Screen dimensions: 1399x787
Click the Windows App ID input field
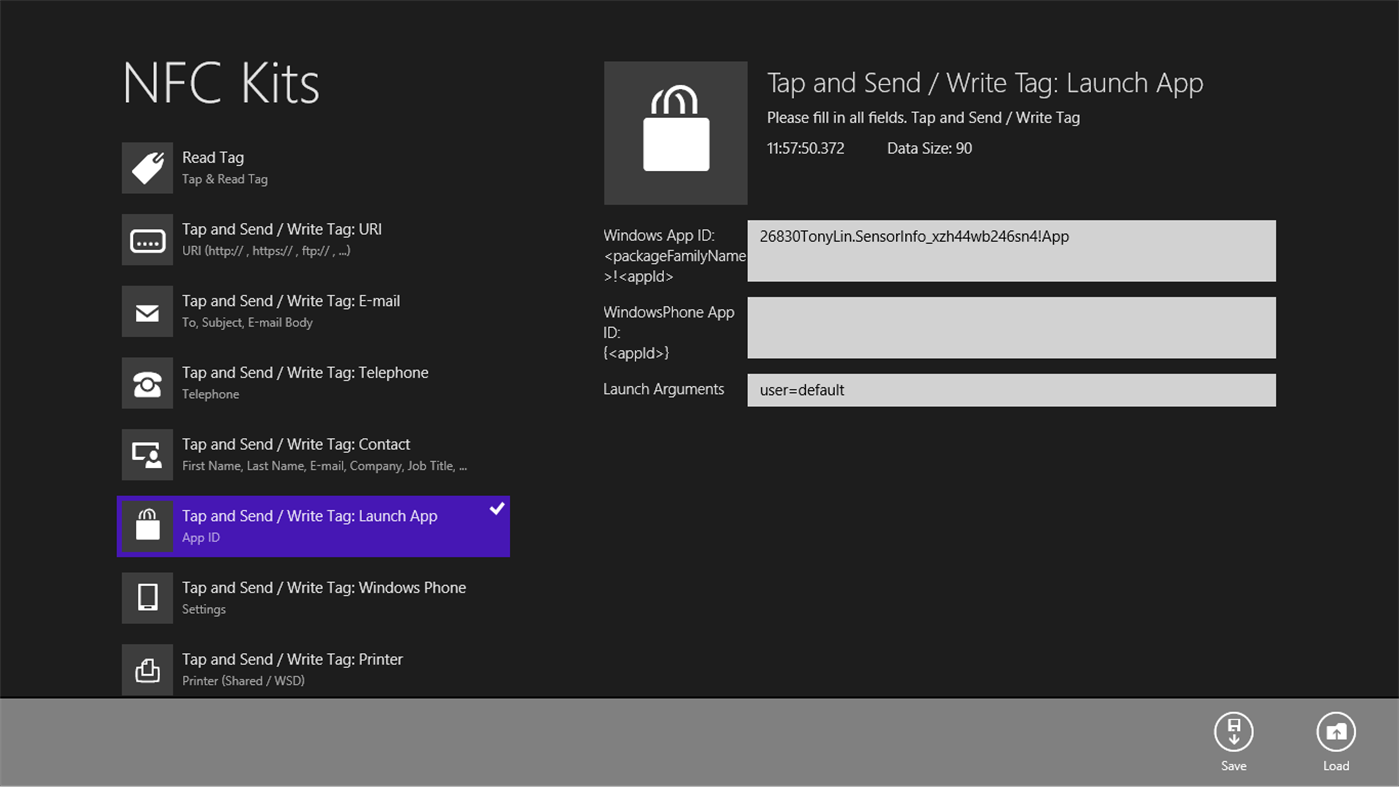click(x=1011, y=250)
